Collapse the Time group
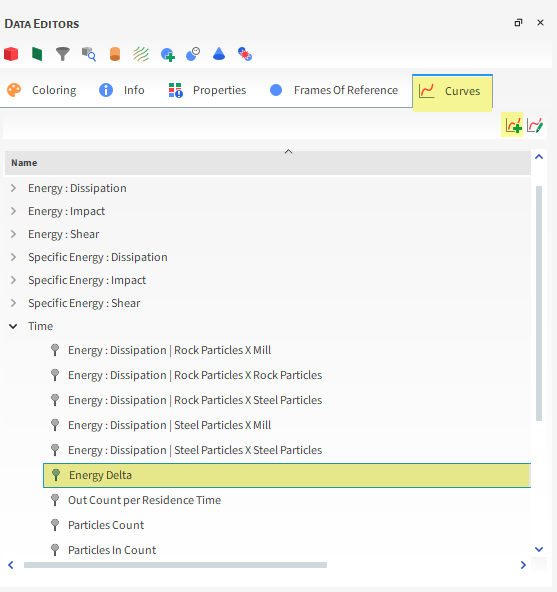 (x=13, y=326)
